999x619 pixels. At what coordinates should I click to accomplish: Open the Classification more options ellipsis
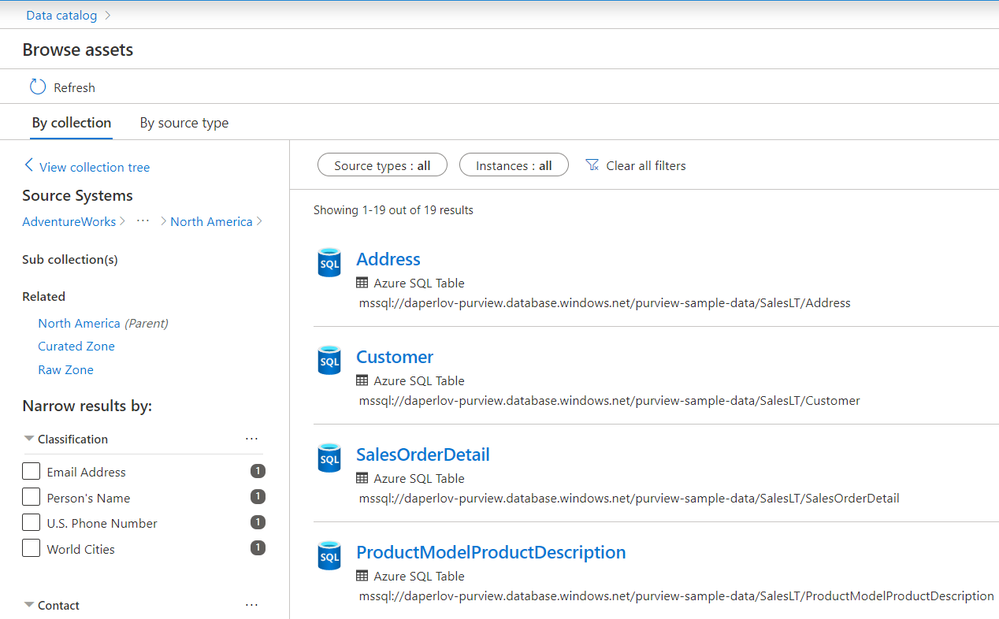pos(252,439)
